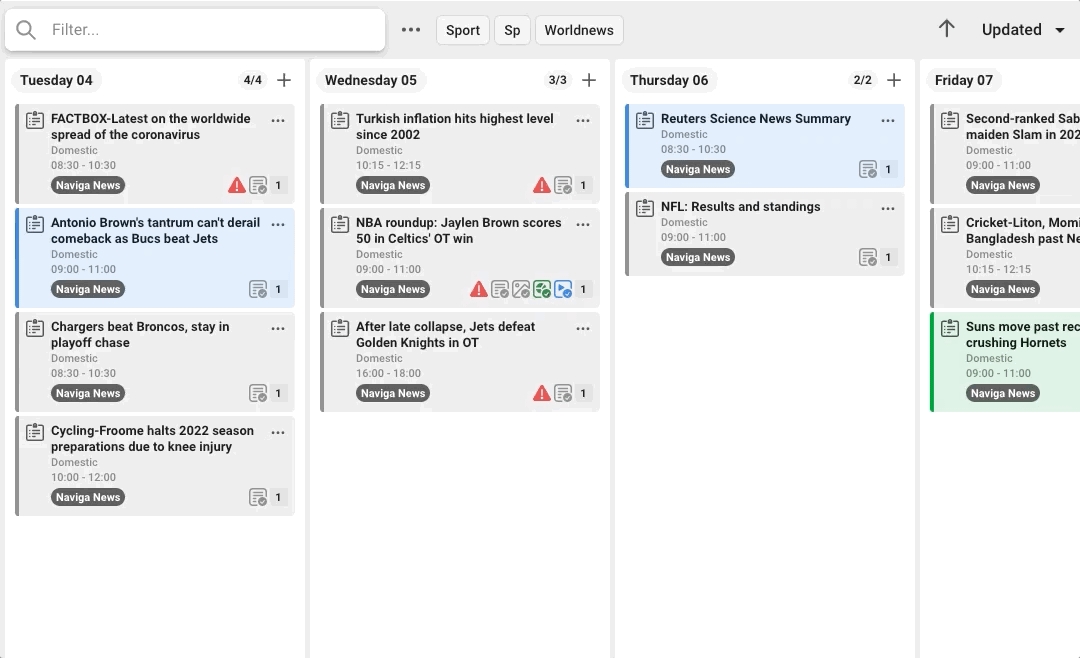Add a new item to Tuesday 04
The width and height of the screenshot is (1080, 658).
click(284, 80)
